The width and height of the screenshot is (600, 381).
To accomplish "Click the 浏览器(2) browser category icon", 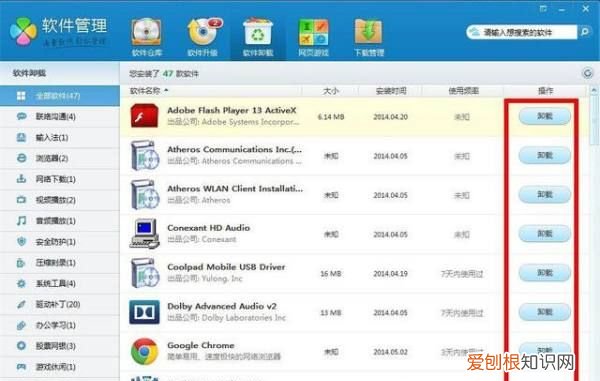I will coord(21,158).
